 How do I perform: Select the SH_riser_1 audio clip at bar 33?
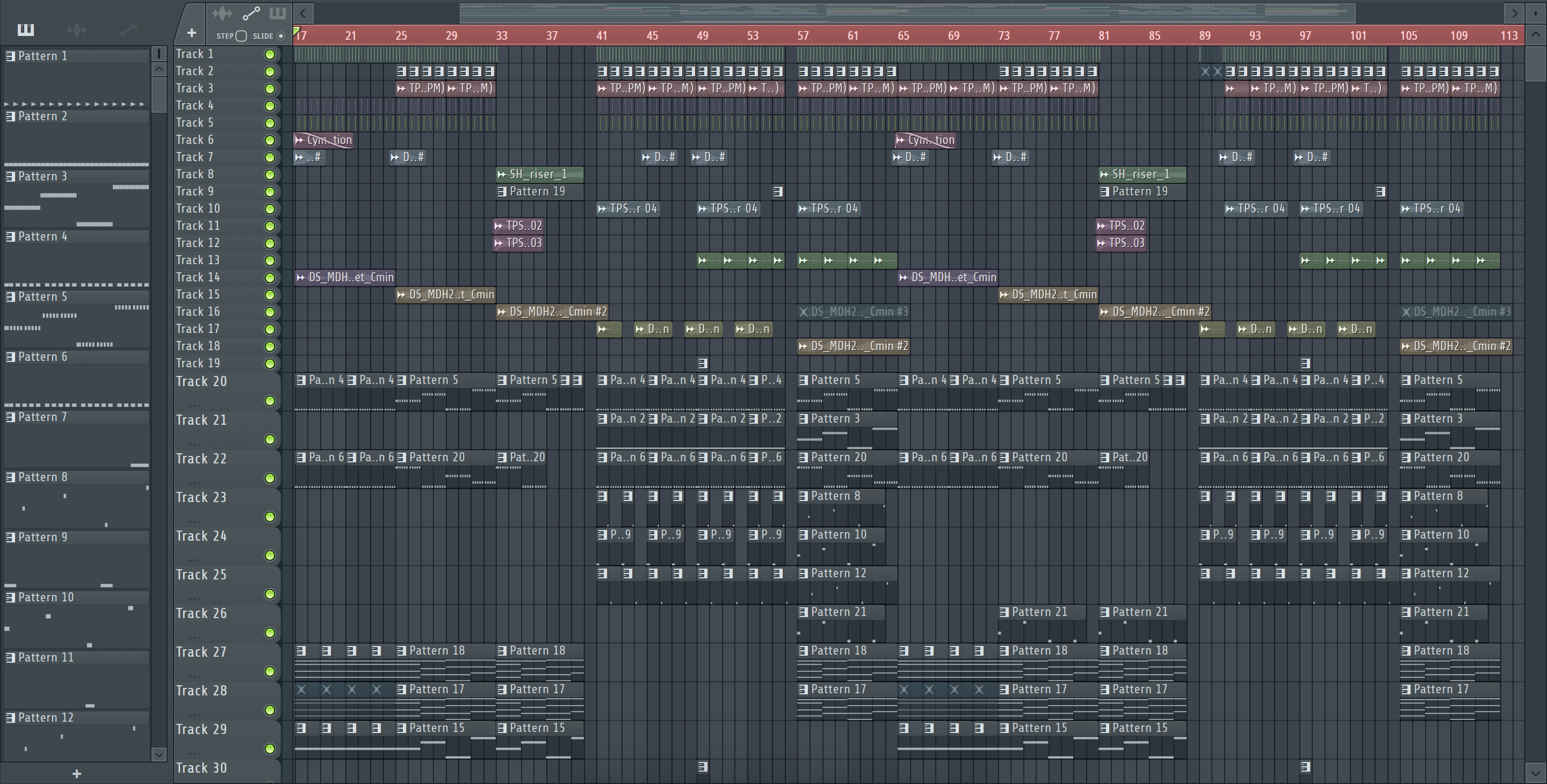pos(539,174)
